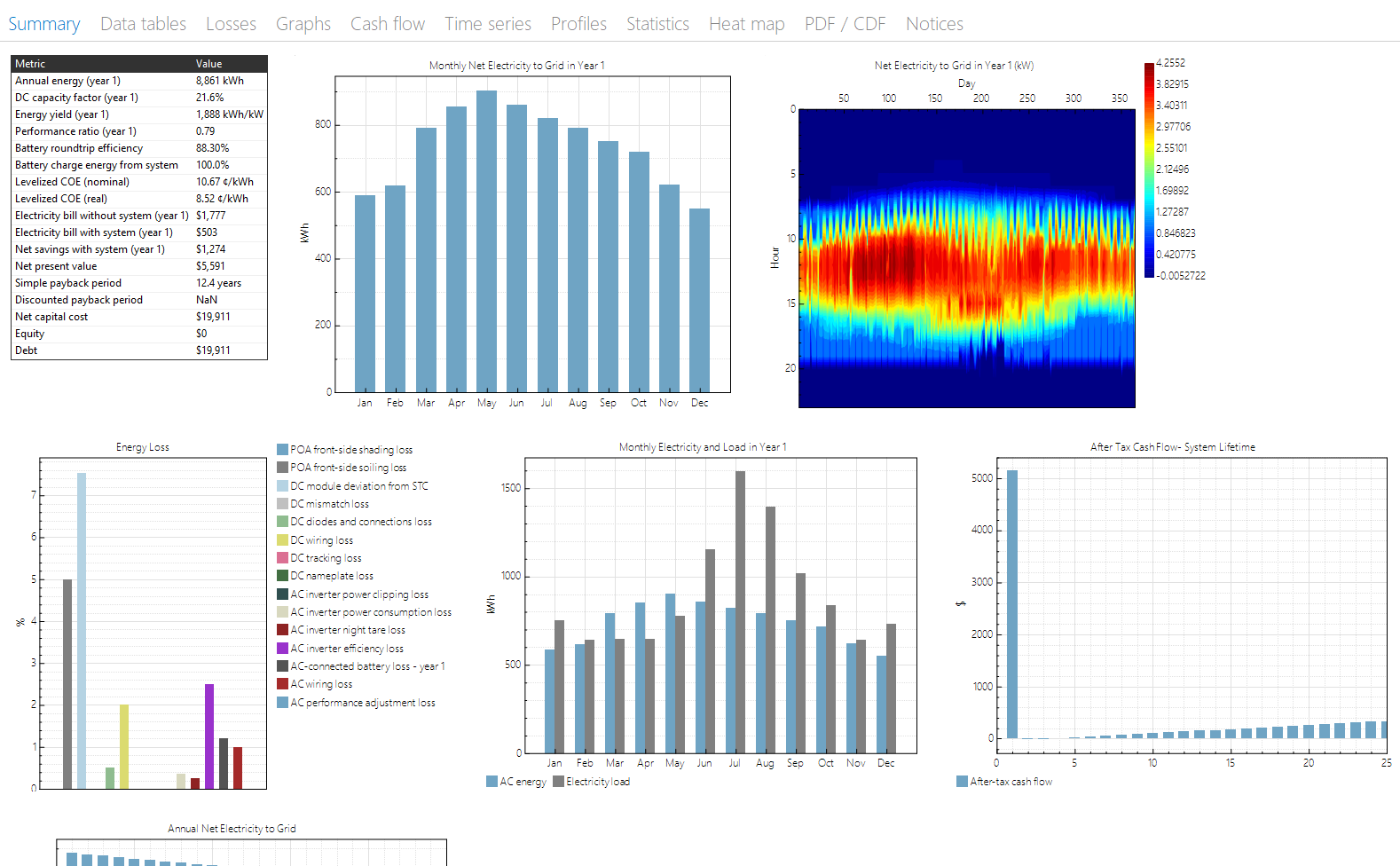The width and height of the screenshot is (1400, 866).
Task: Click the May bar in Monthly Net Electricity chart
Action: point(486,241)
